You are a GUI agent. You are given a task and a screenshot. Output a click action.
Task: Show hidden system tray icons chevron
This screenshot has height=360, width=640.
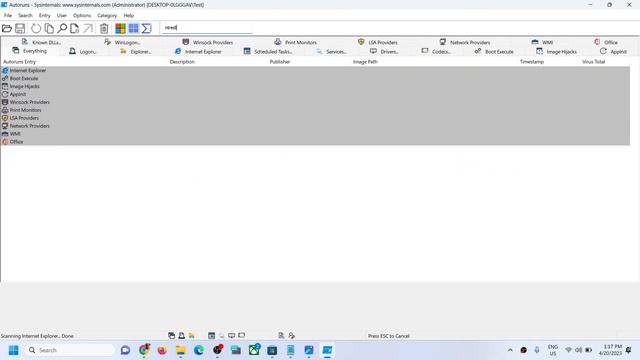510,350
